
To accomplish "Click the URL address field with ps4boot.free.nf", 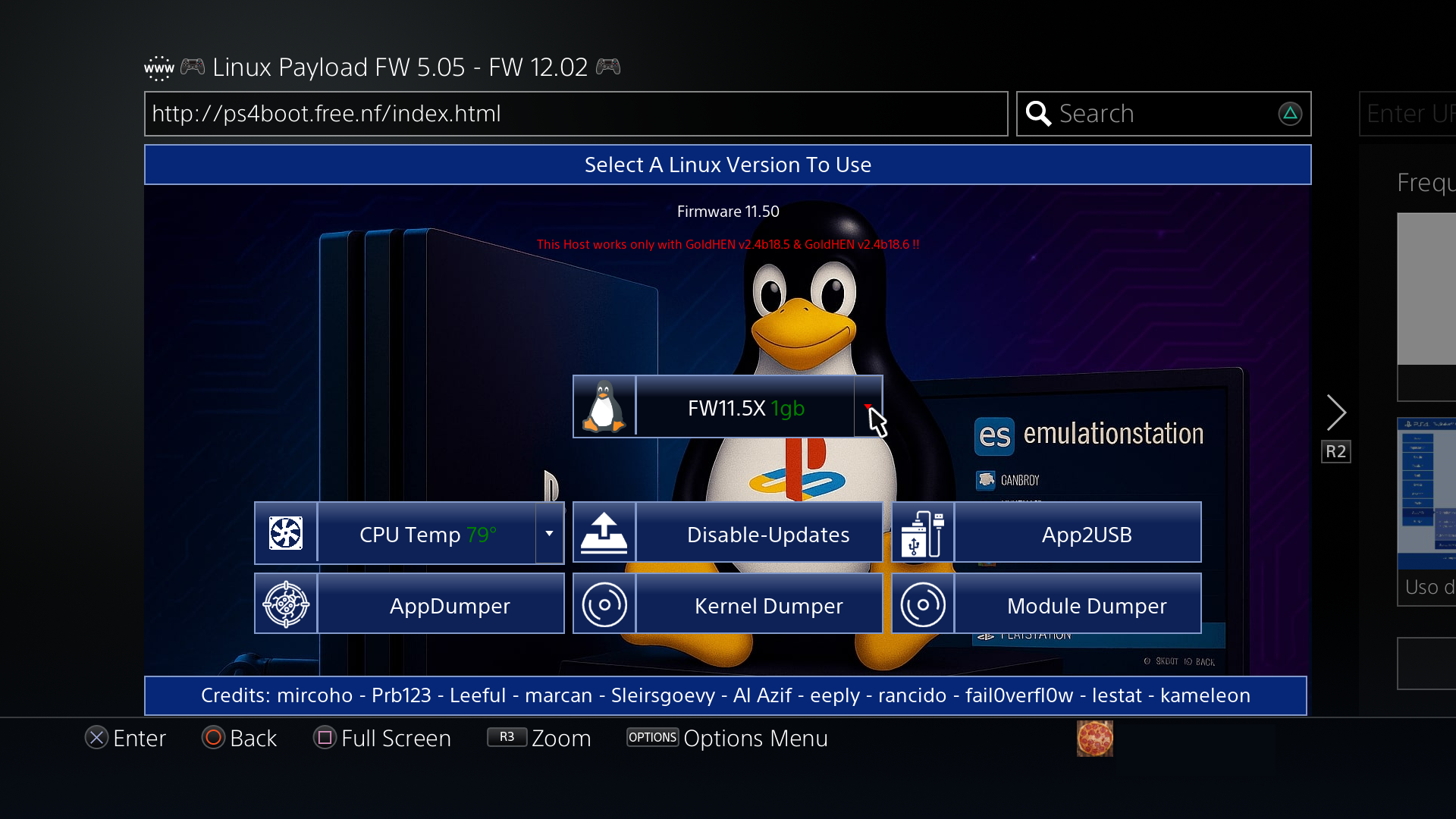I will click(x=576, y=114).
